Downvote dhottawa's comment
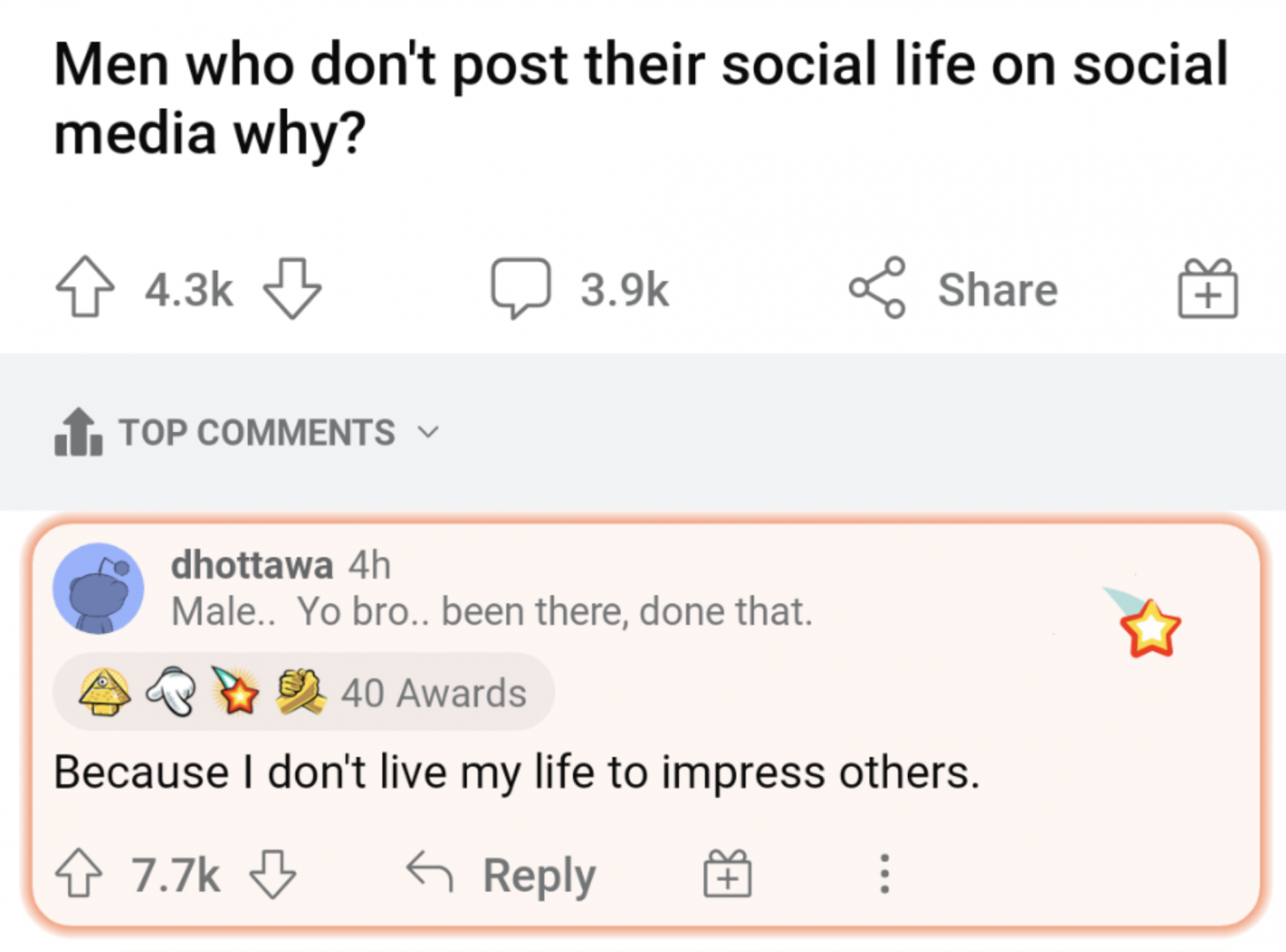Image resolution: width=1286 pixels, height=952 pixels. pyautogui.click(x=273, y=874)
